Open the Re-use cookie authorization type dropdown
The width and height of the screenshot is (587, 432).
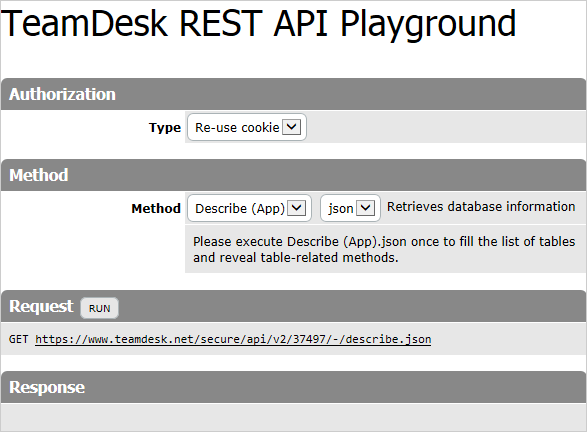click(247, 127)
